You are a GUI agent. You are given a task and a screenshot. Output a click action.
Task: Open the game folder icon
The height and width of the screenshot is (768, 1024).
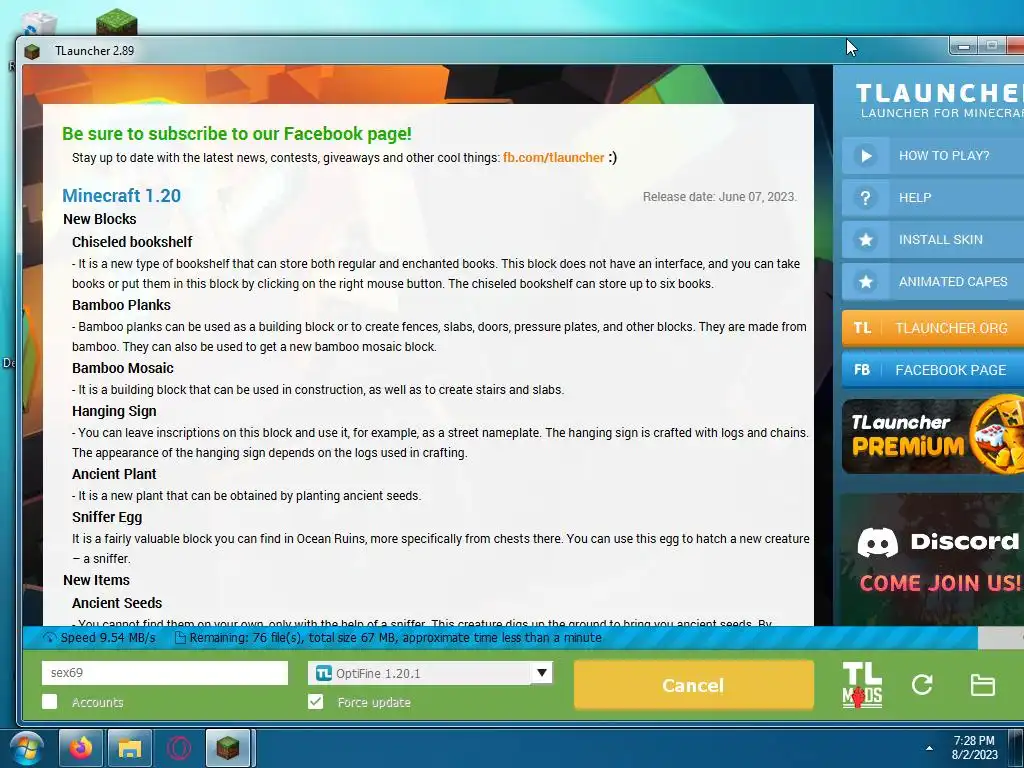(982, 684)
